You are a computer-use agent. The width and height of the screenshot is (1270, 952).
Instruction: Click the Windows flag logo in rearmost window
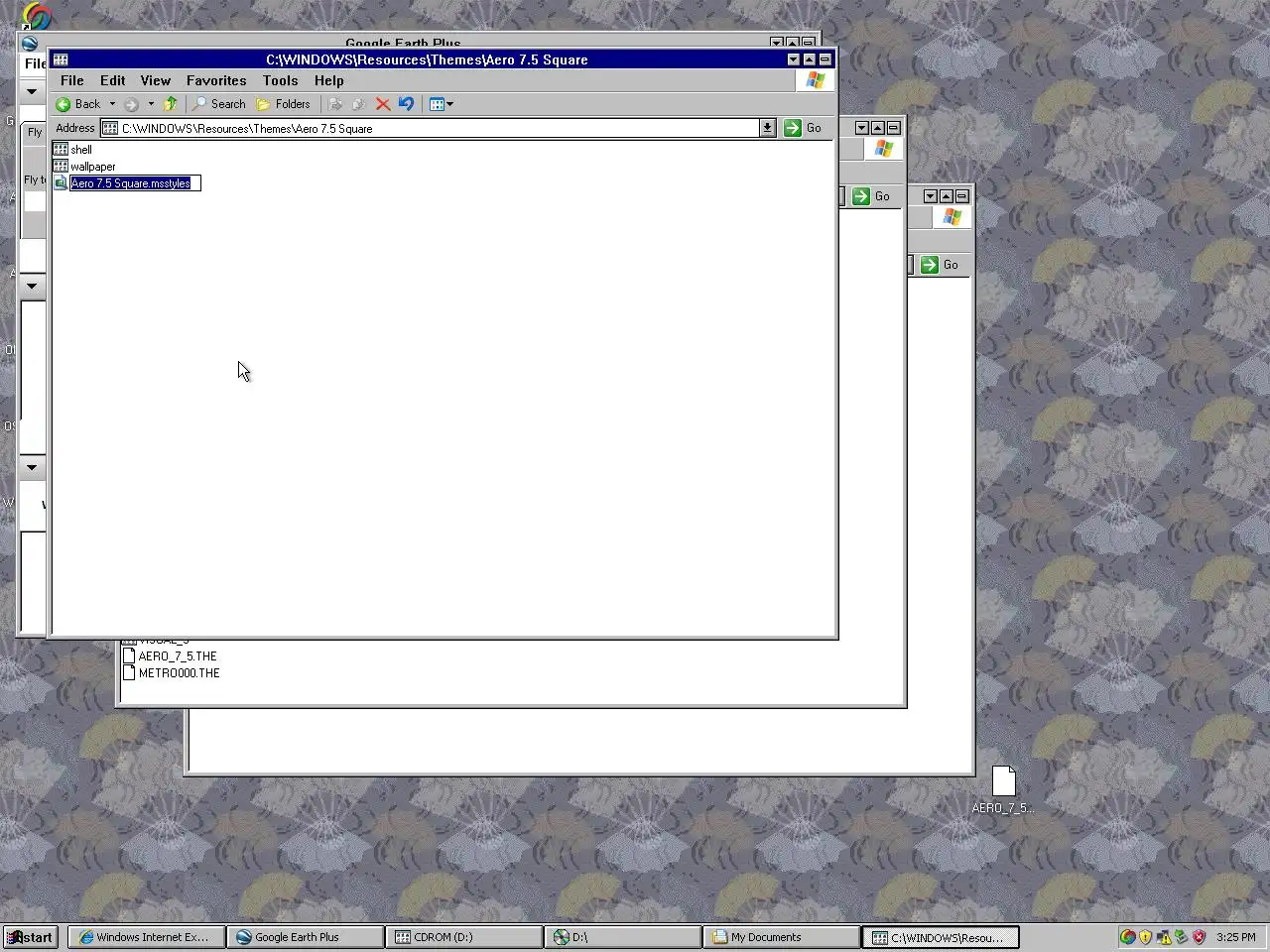[952, 217]
